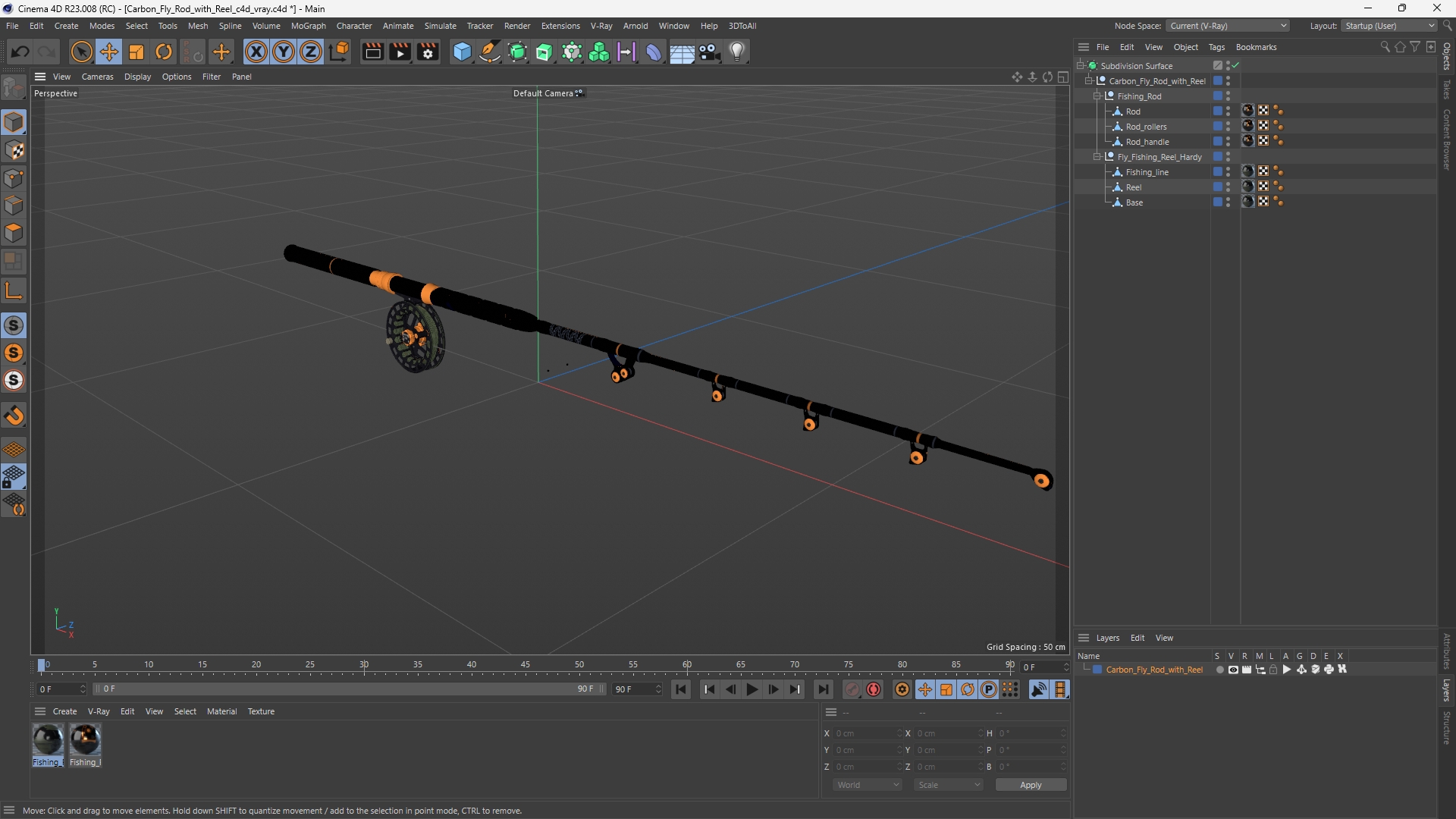1456x819 pixels.
Task: Open Tags menu in Object Manager
Action: point(1216,47)
